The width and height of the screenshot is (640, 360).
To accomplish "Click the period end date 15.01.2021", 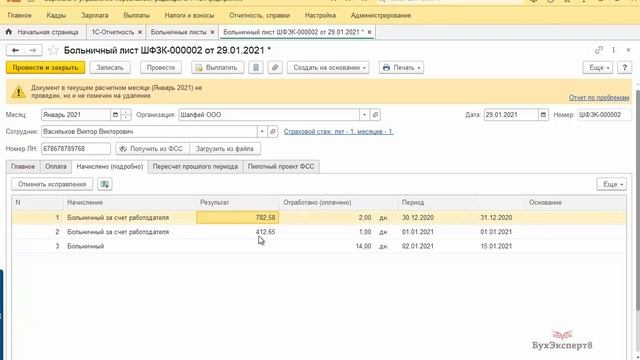I will (x=496, y=246).
